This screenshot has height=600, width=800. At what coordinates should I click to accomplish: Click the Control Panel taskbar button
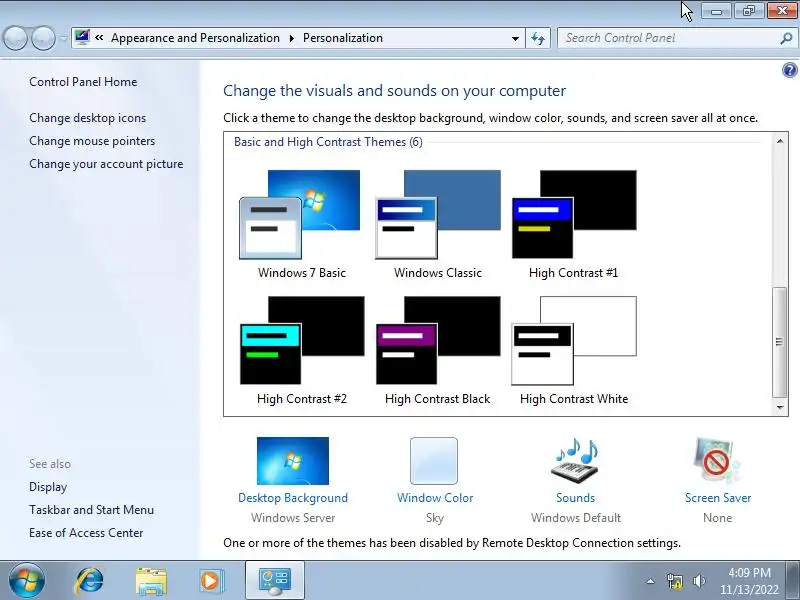click(274, 581)
